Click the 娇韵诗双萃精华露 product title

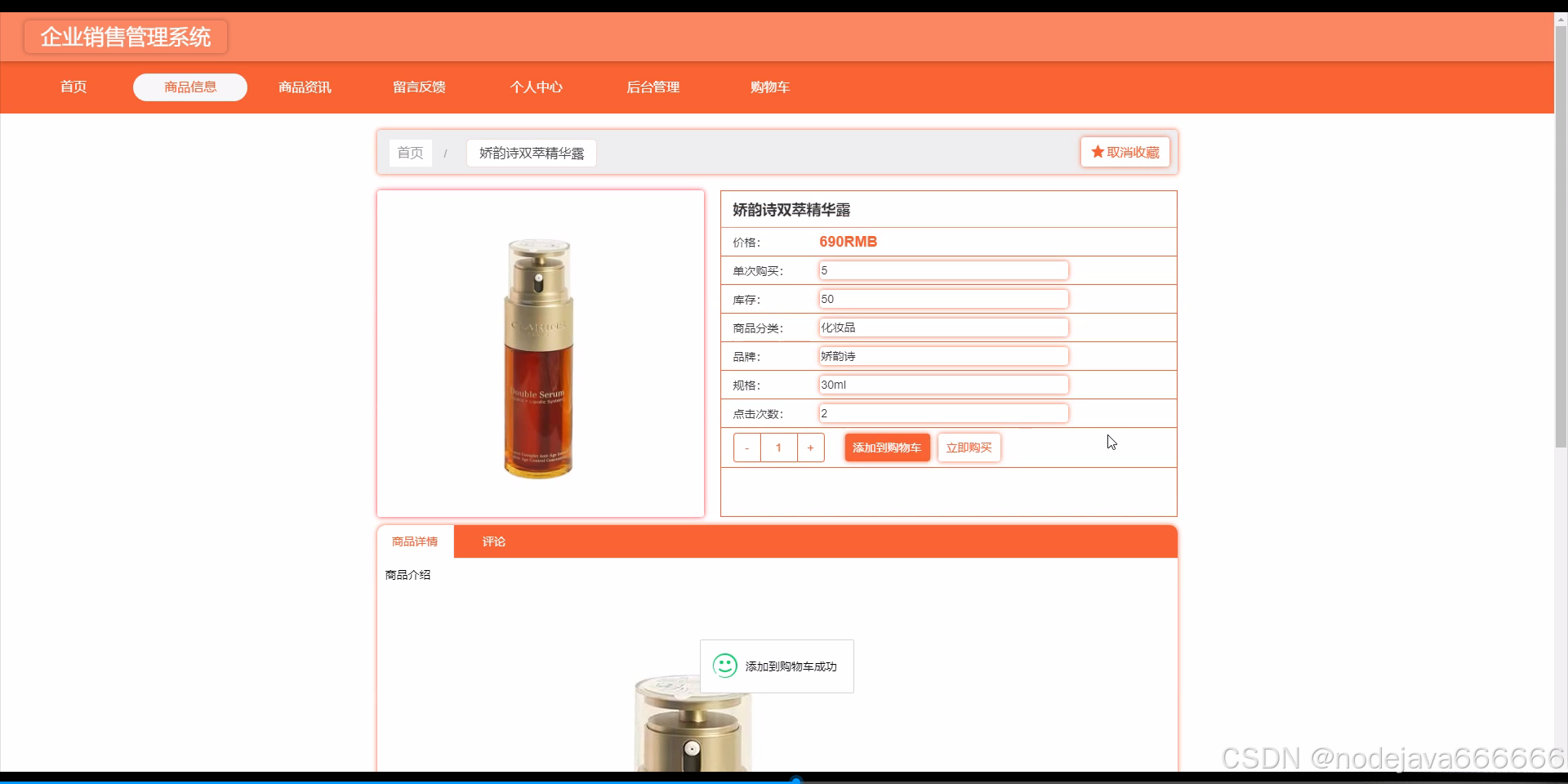791,210
